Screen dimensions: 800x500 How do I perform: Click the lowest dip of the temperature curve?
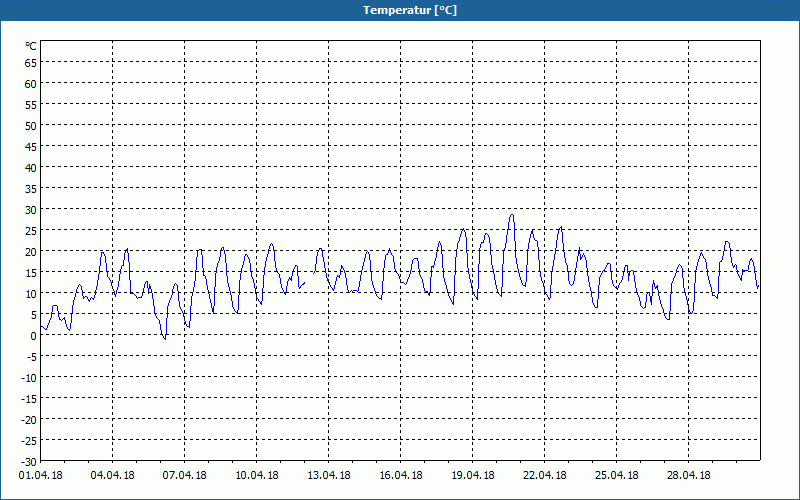click(165, 339)
